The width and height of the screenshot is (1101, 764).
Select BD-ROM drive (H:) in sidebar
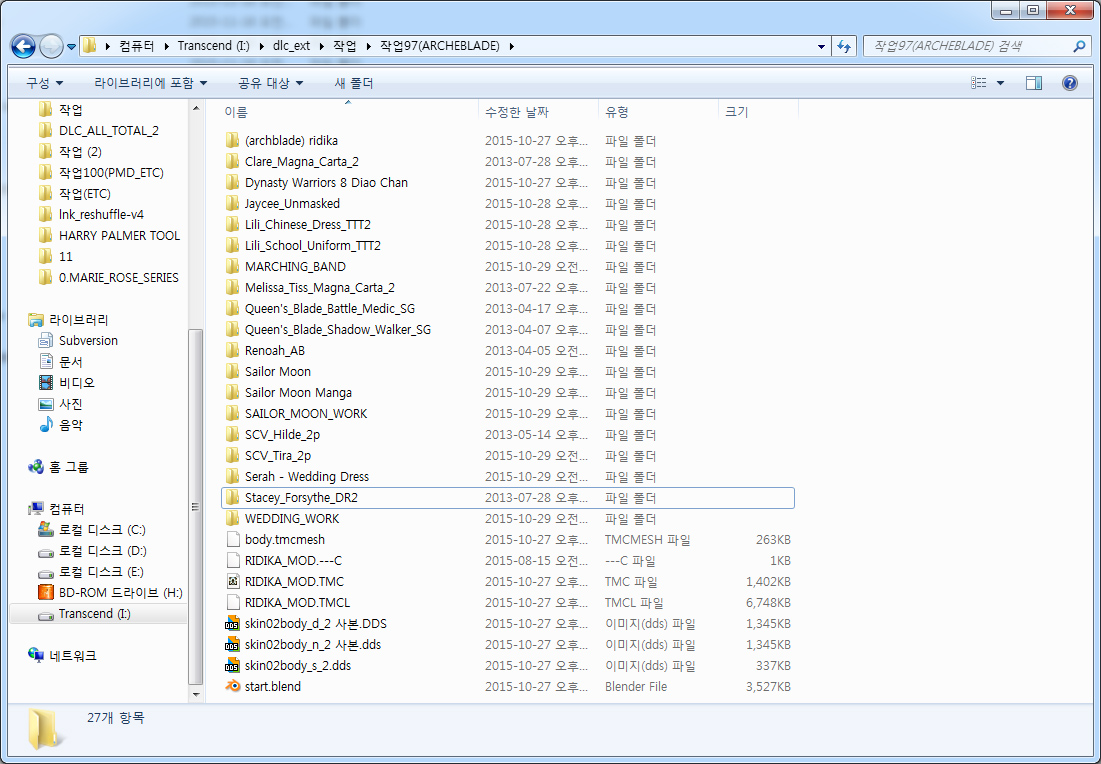(120, 593)
